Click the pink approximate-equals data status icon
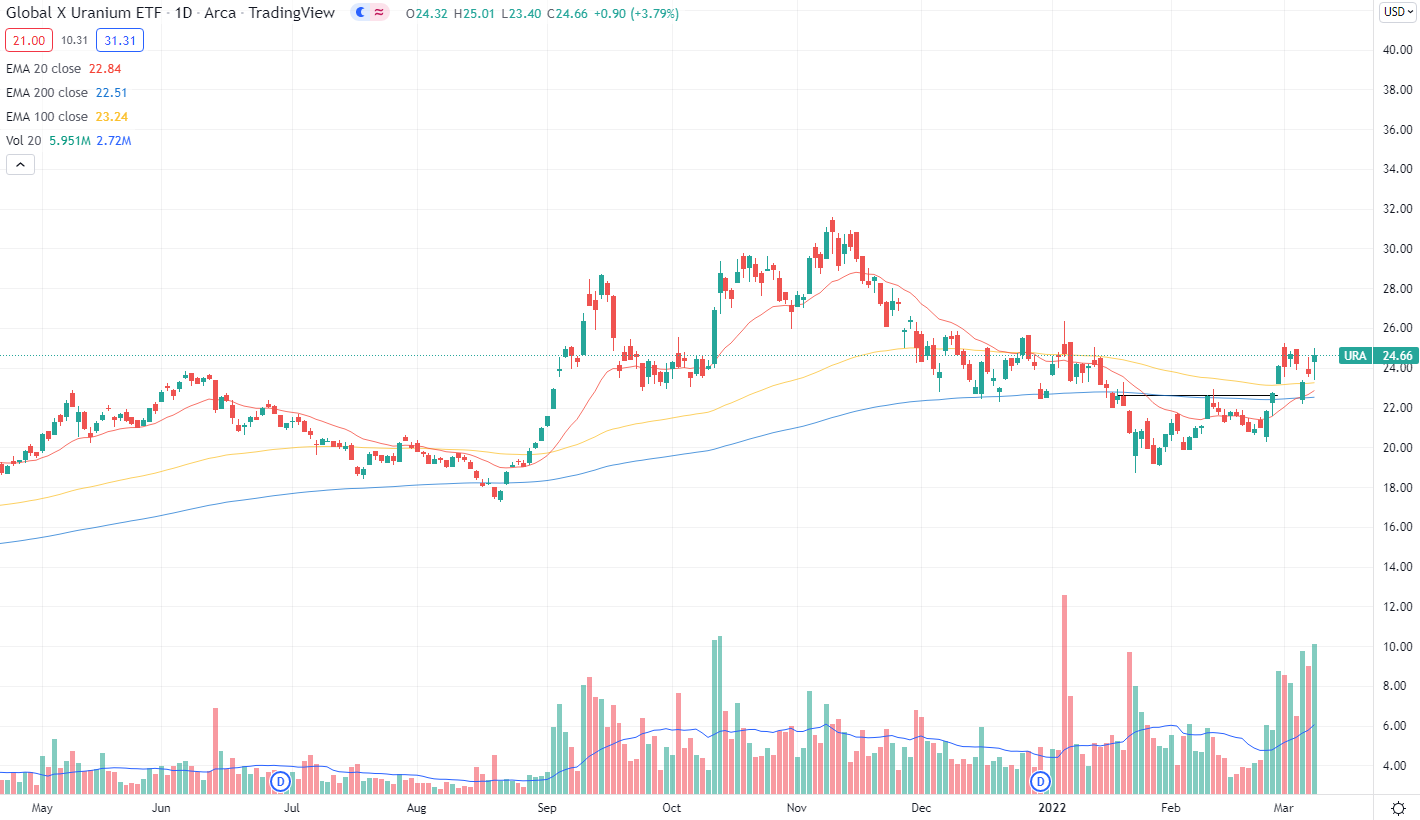1420x820 pixels. [379, 13]
